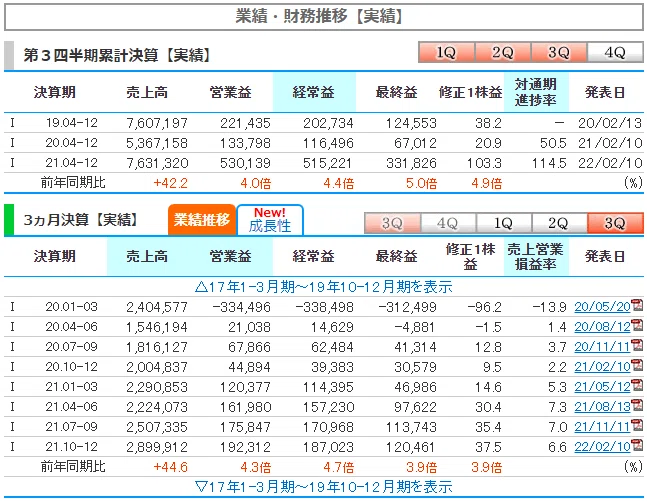
Task: Select net loss -312,499
Action: coord(407,307)
